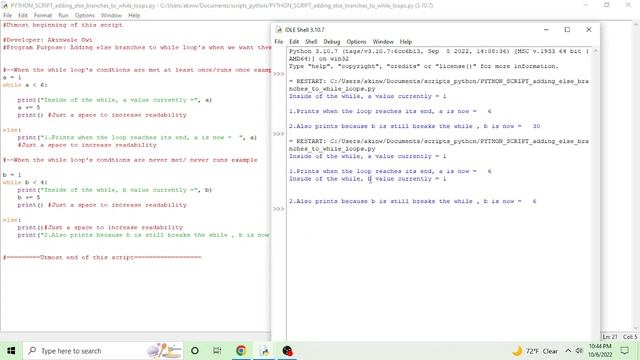Click the second >>> prompt in the shell

click(x=278, y=134)
